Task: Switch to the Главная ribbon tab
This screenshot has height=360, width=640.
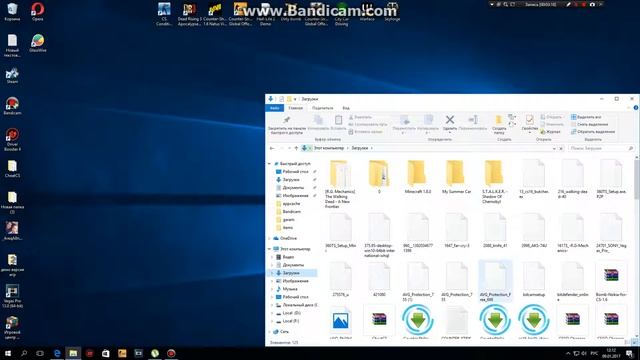Action: tap(296, 108)
